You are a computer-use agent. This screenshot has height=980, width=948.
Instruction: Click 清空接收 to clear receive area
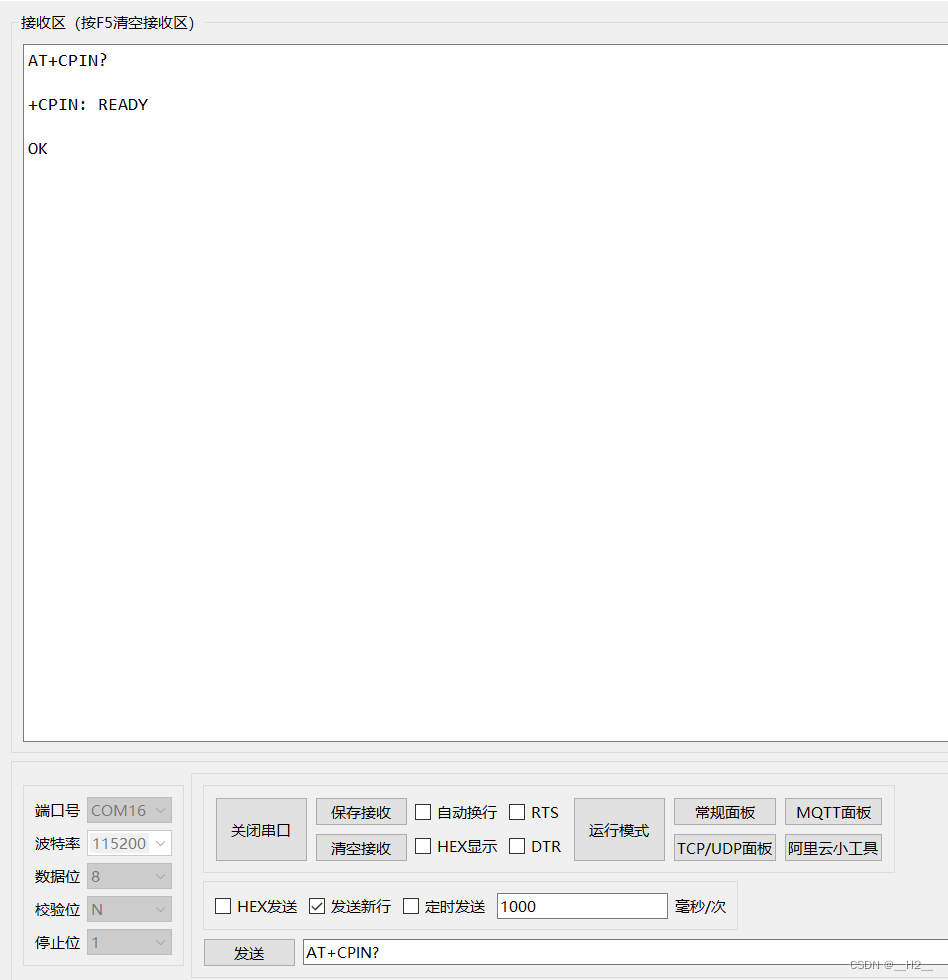[360, 846]
